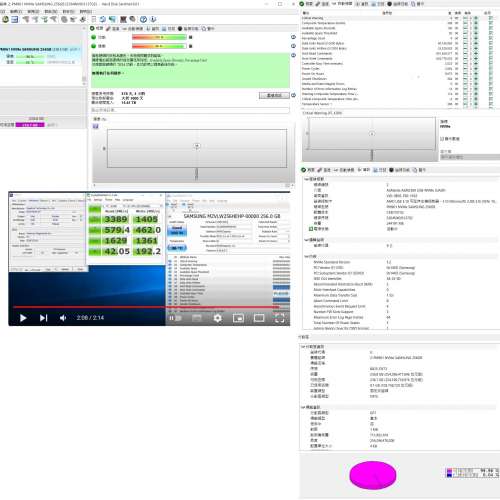Screen dimensions: 500x500
Task: Open the log tab in main window
Action: (168, 29)
